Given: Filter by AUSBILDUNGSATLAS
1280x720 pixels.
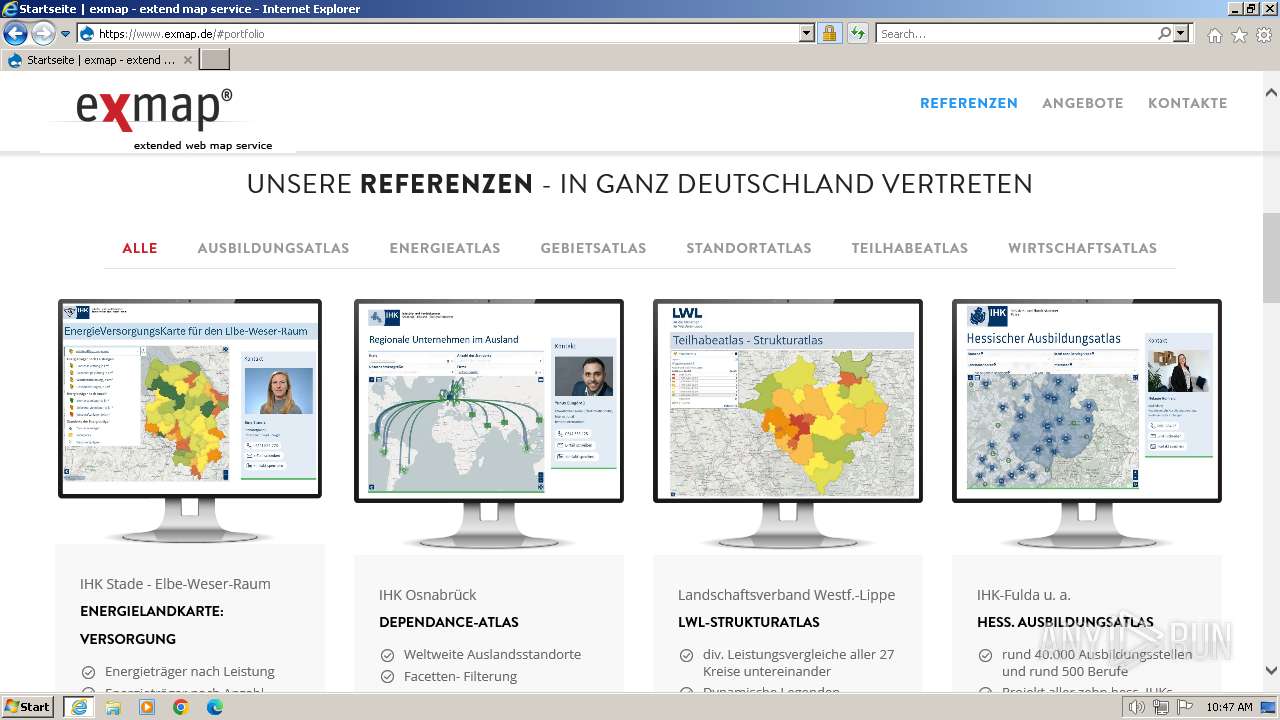Looking at the screenshot, I should [x=273, y=248].
